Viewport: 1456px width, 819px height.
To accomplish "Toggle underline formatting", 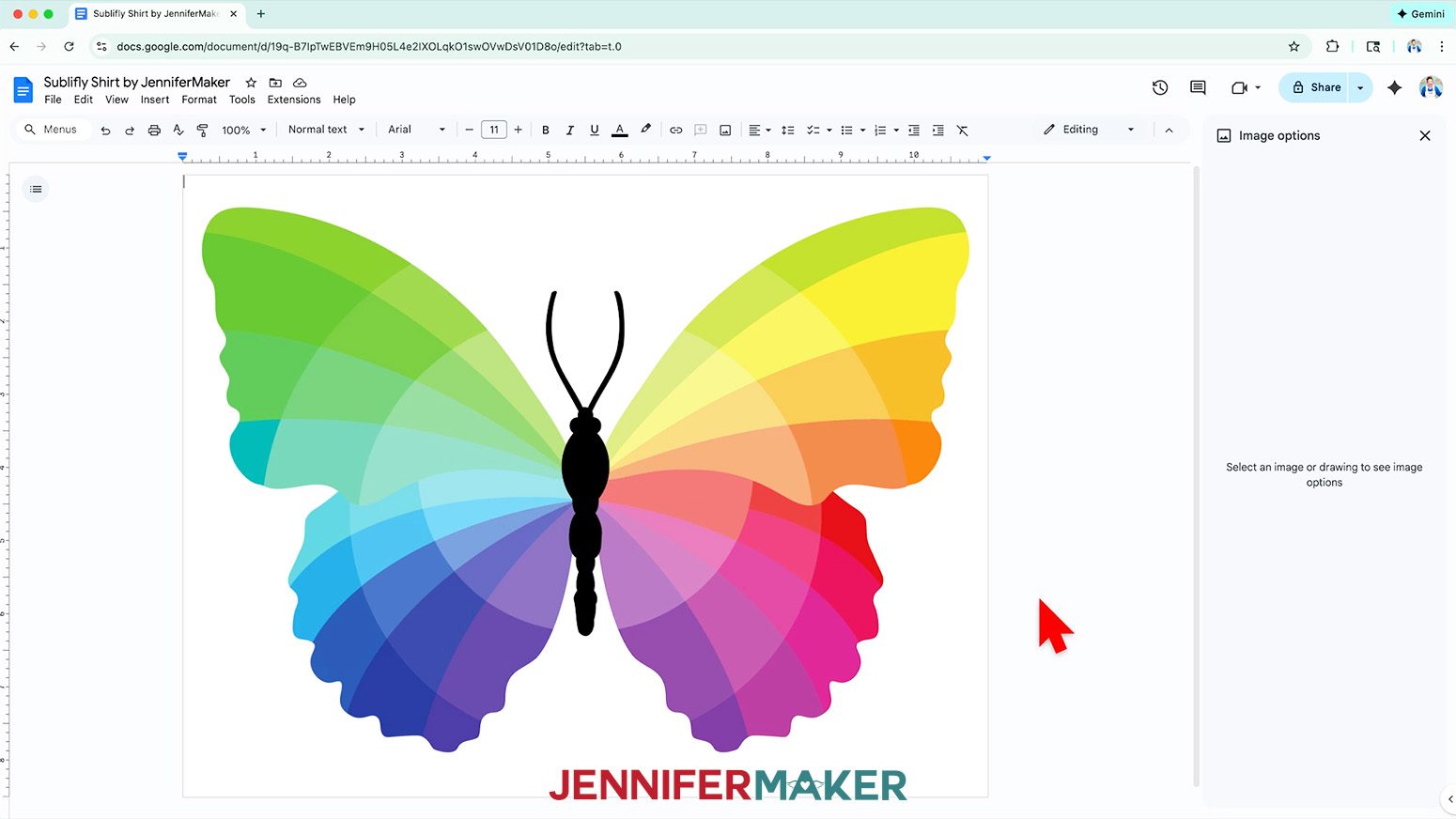I will 595,131.
